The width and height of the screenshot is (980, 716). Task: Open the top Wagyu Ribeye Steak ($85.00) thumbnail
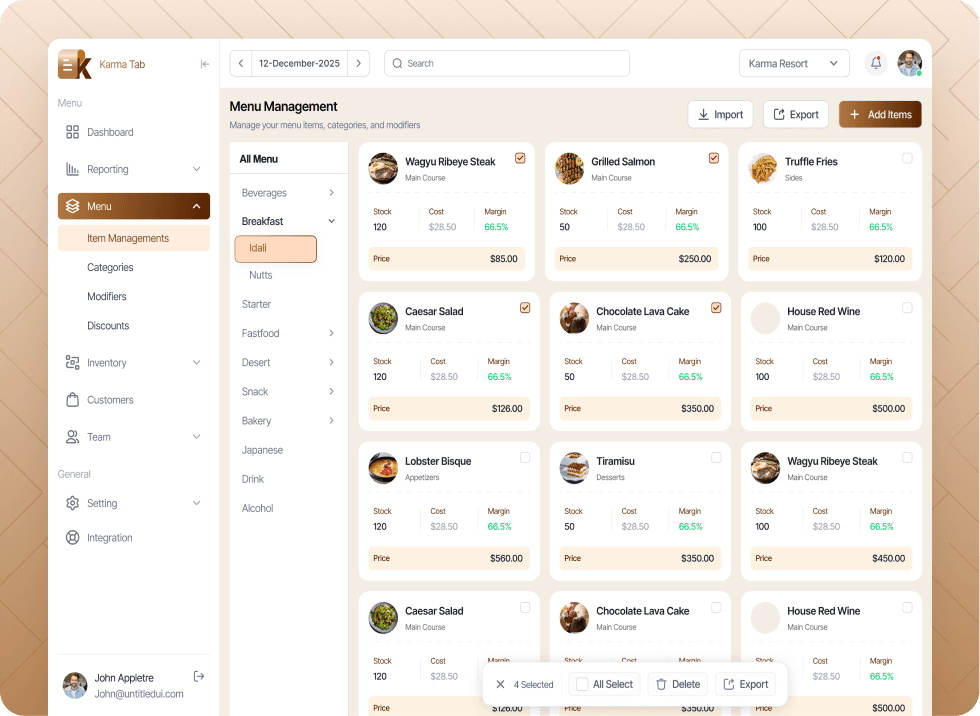[x=383, y=169]
